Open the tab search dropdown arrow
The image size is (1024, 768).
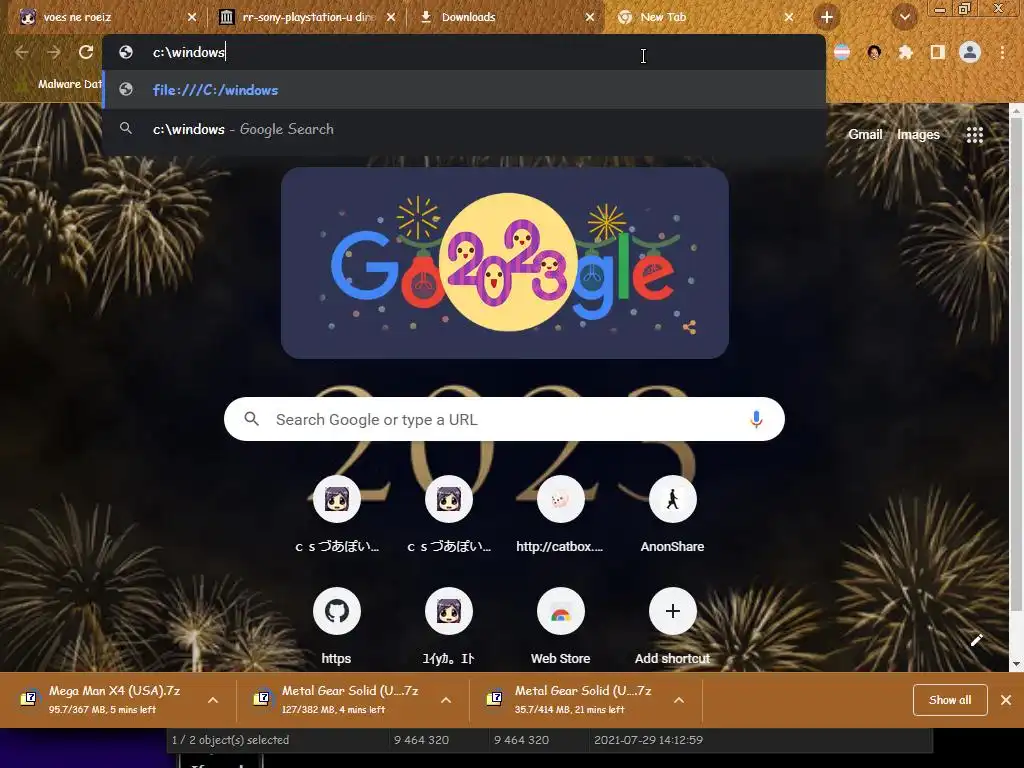[x=904, y=17]
